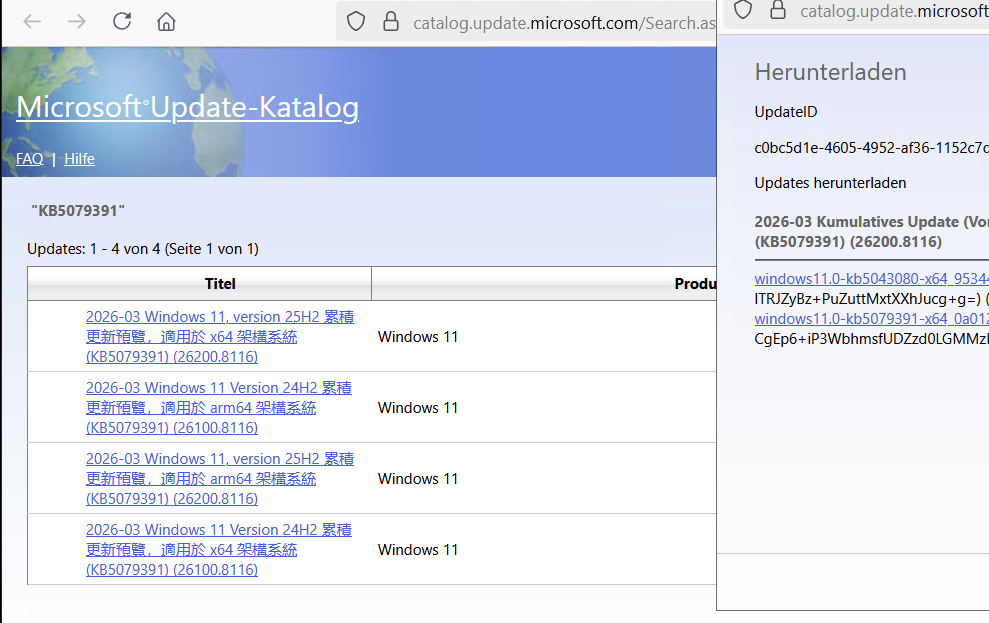Click the padlock icon in main address bar
This screenshot has width=989, height=623.
(x=391, y=22)
